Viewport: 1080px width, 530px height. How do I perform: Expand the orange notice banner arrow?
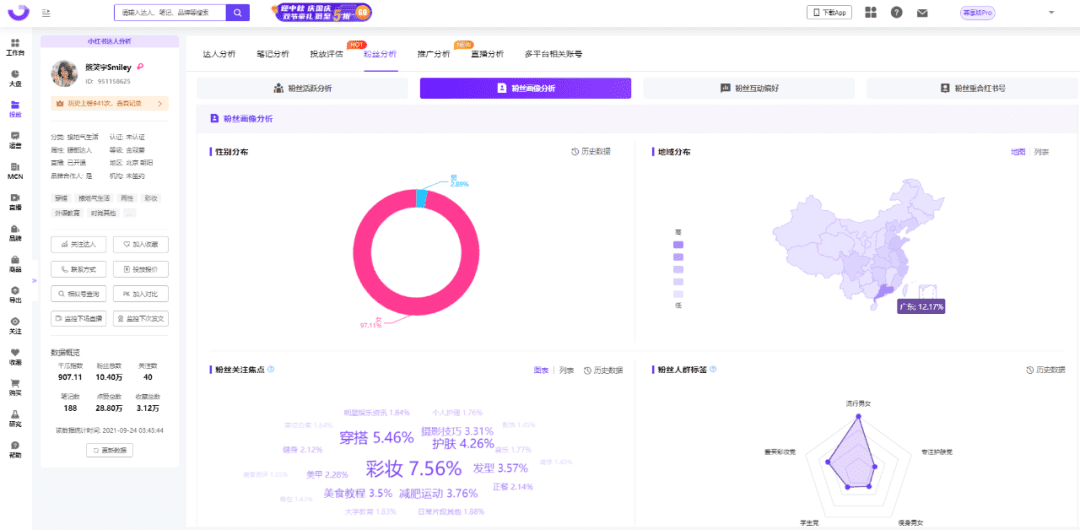pos(159,103)
